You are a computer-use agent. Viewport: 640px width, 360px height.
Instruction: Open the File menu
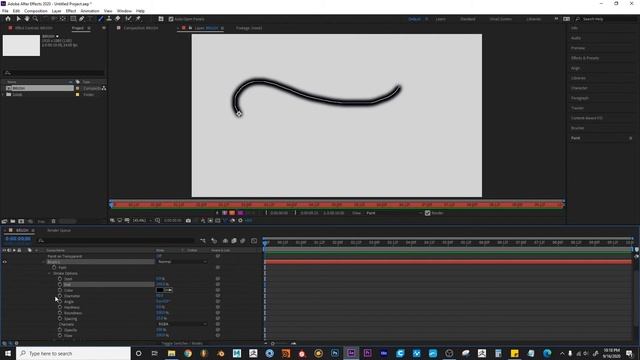tap(5, 11)
